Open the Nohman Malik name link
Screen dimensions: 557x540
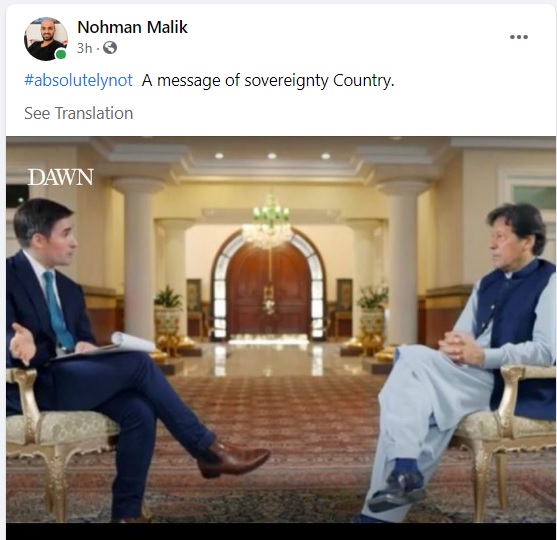132,27
